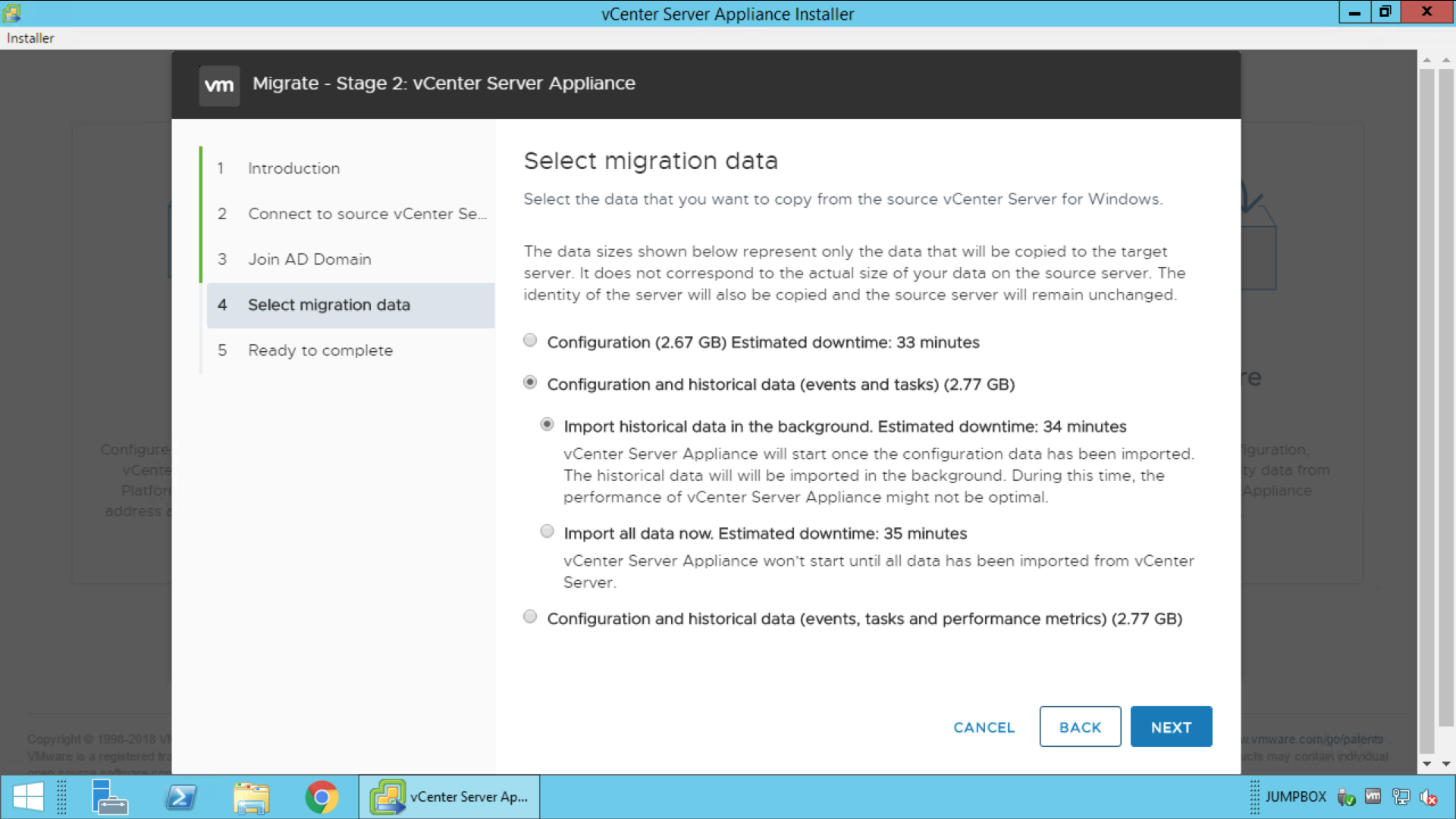The image size is (1456, 819).
Task: Select Import all data now option
Action: pos(547,532)
